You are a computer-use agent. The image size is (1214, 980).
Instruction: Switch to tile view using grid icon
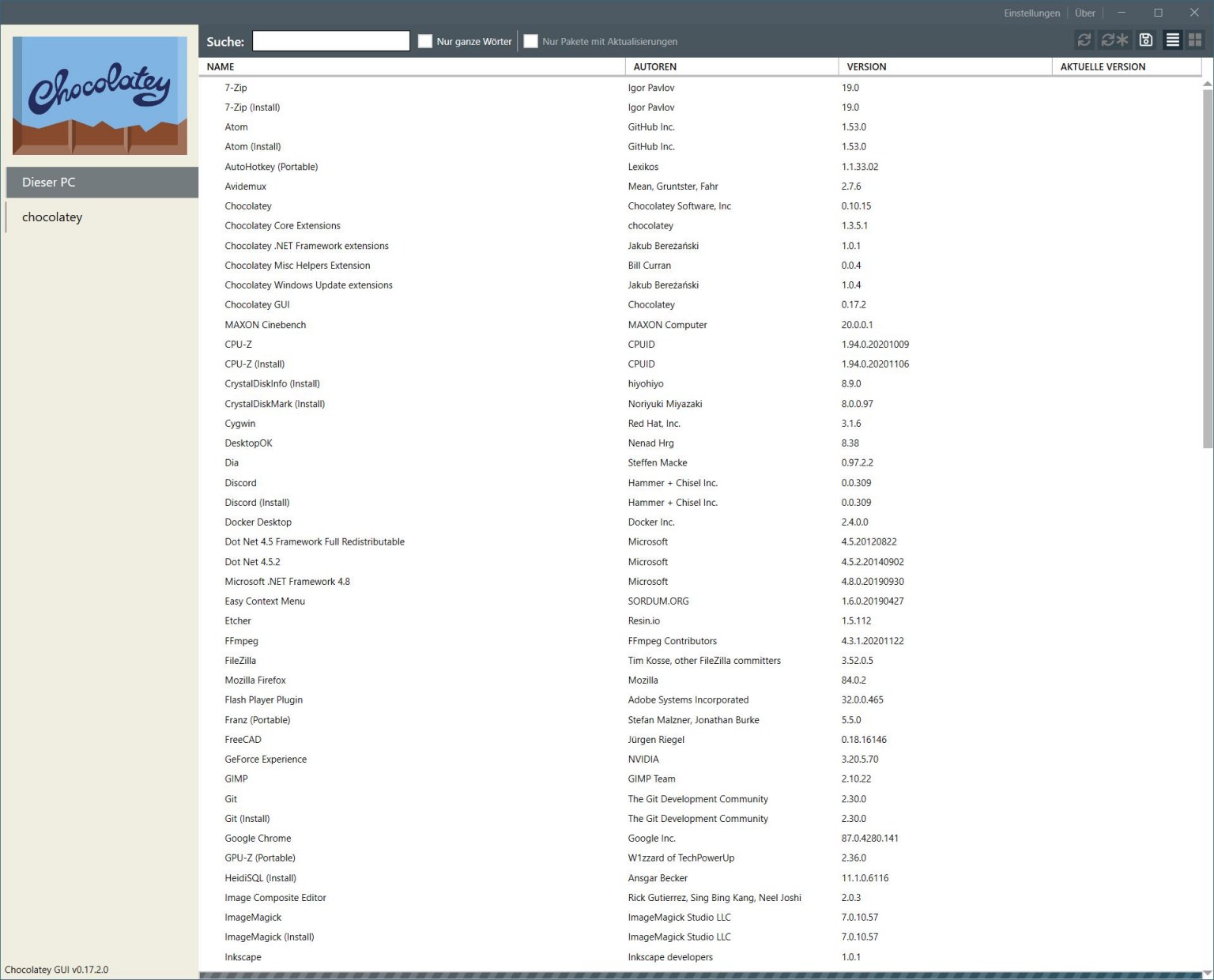point(1195,40)
